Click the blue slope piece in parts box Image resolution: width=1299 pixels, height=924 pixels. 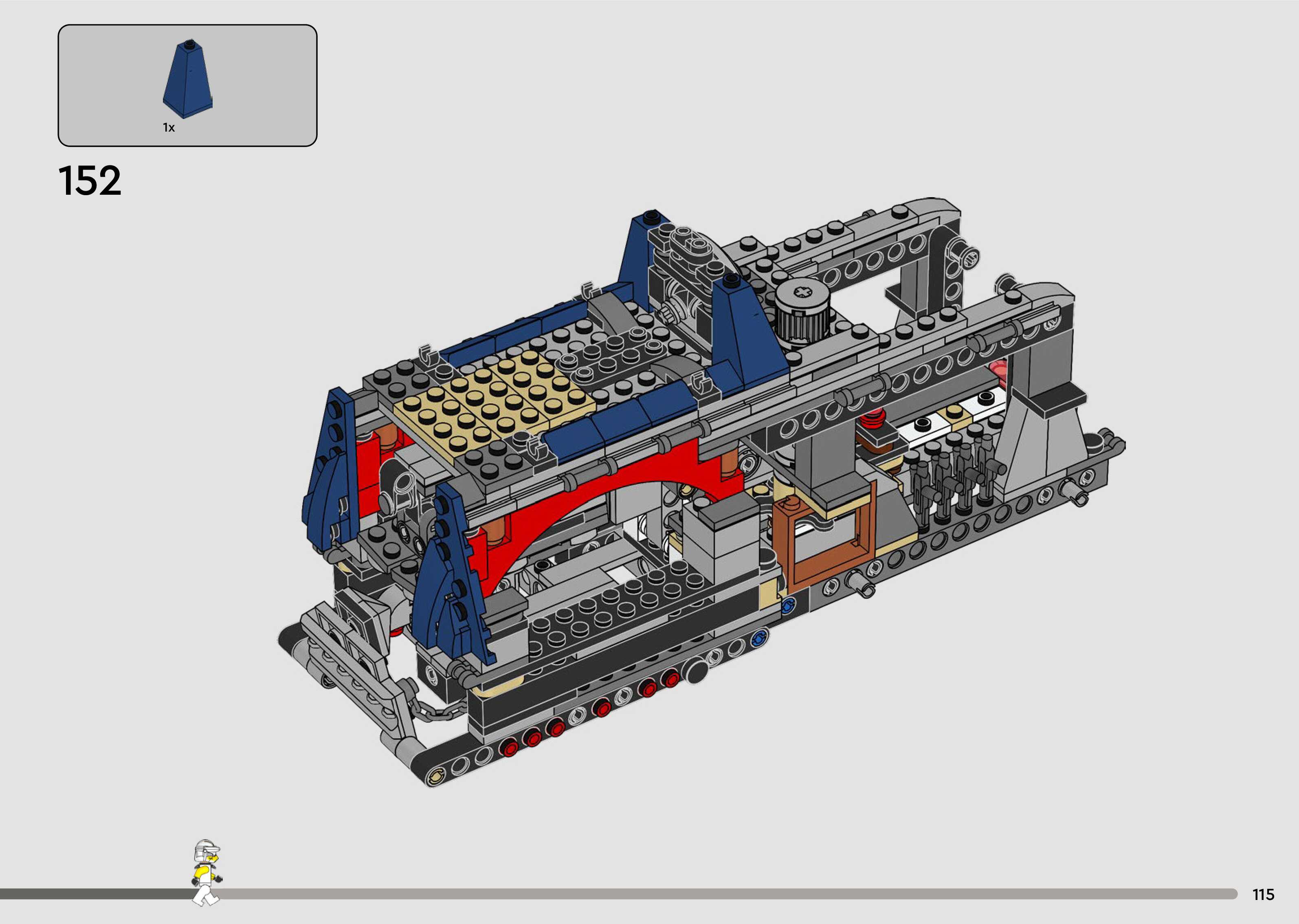coord(188,80)
